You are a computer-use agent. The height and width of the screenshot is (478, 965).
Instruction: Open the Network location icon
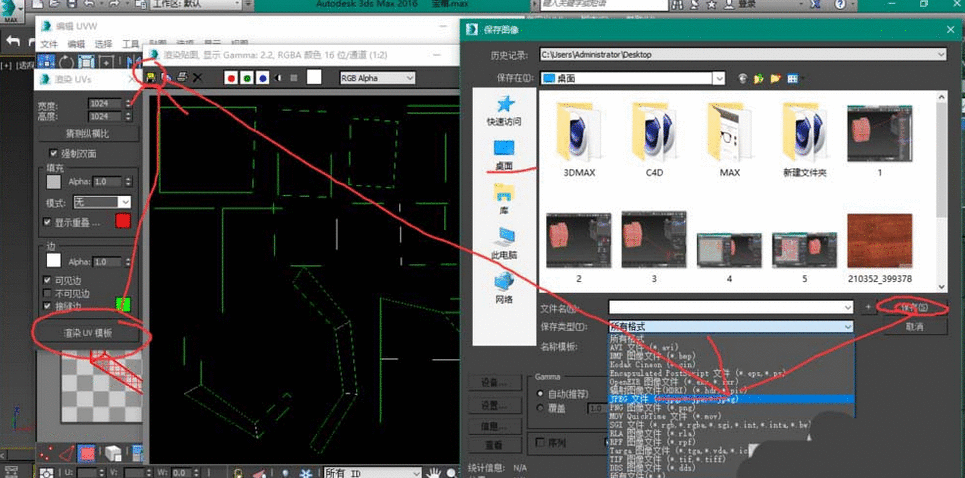tap(504, 288)
